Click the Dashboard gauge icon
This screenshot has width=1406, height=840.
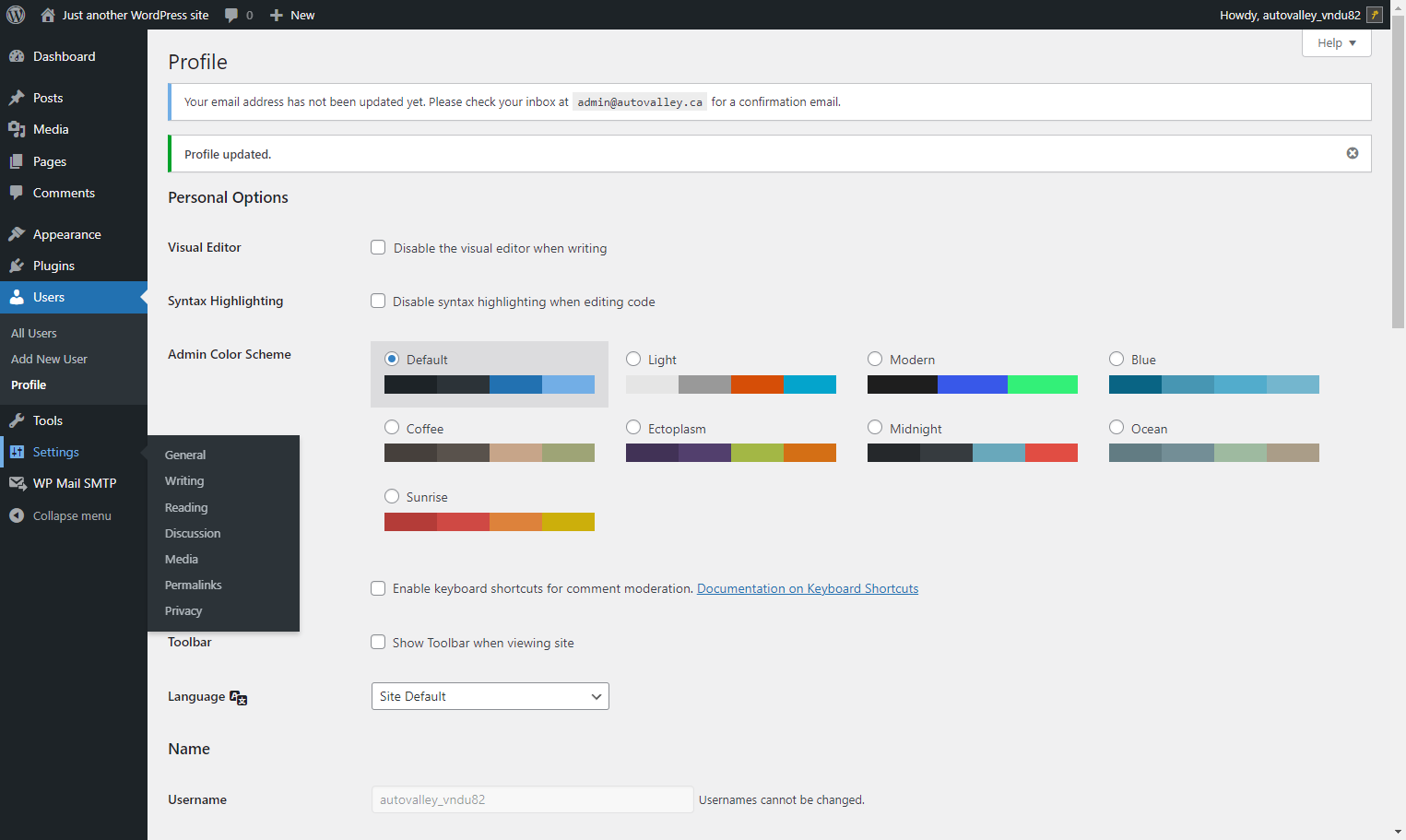[17, 56]
